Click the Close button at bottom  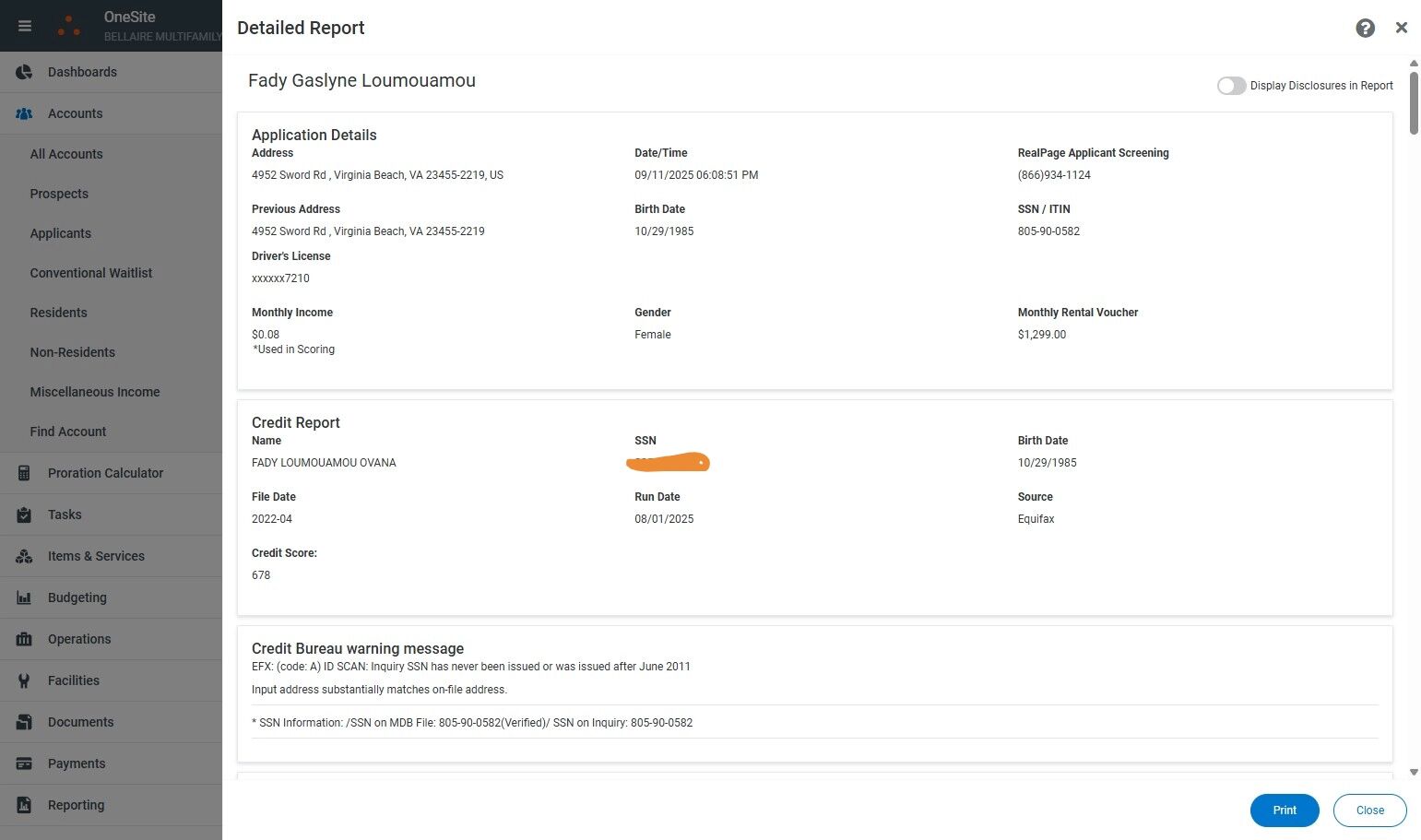(1369, 810)
